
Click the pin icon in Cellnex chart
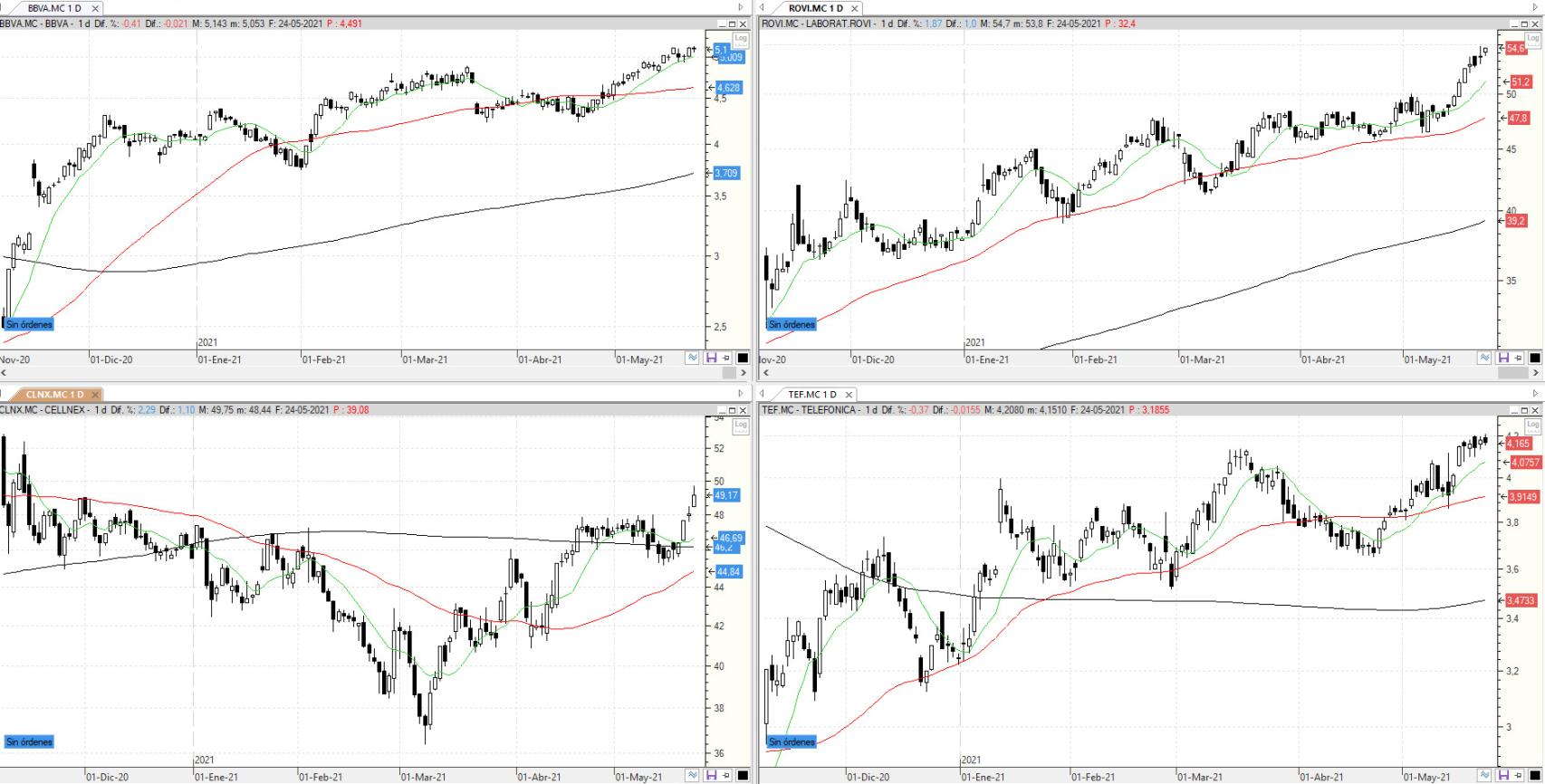(x=726, y=776)
